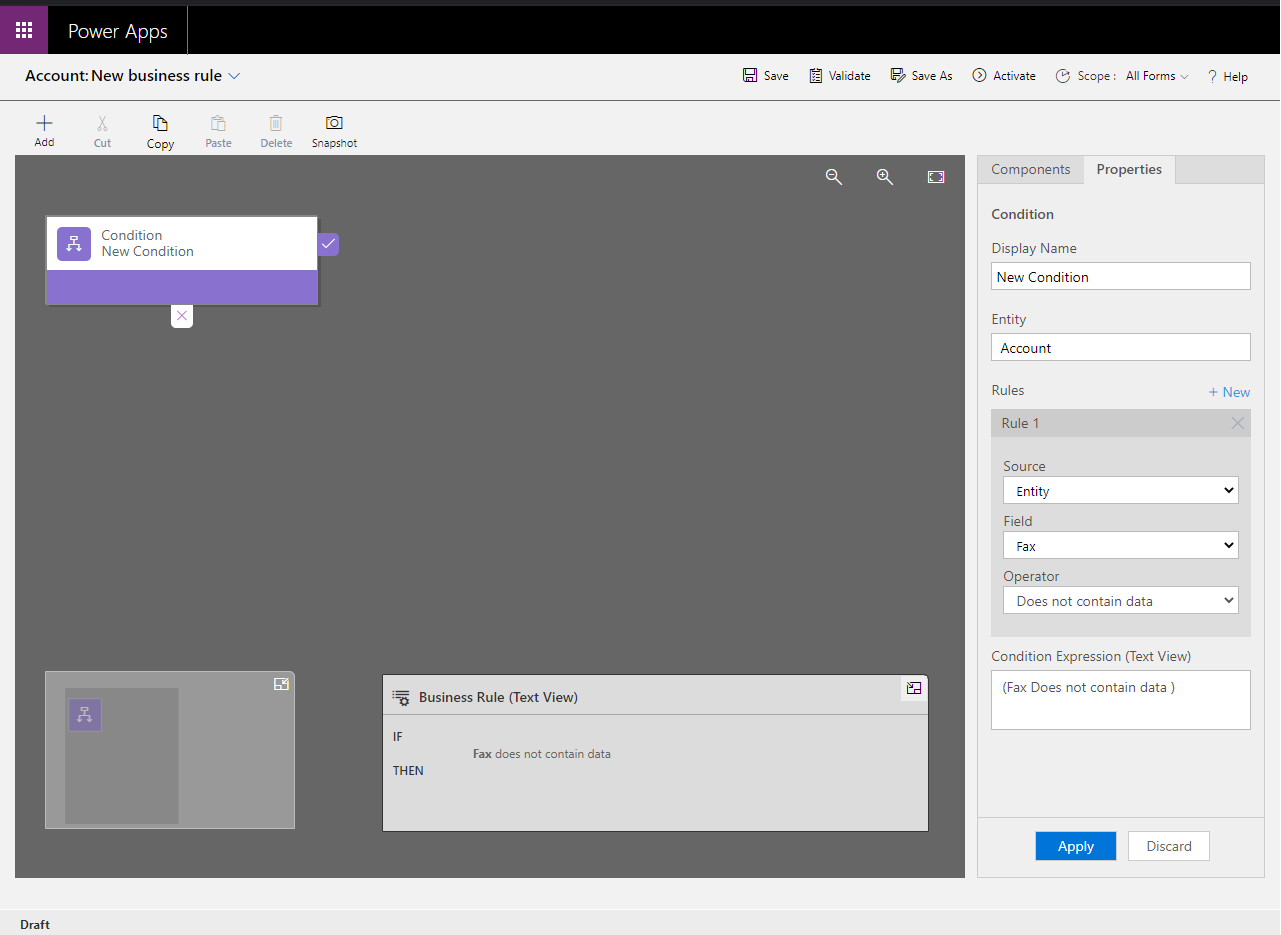Delete the selected component

276,130
